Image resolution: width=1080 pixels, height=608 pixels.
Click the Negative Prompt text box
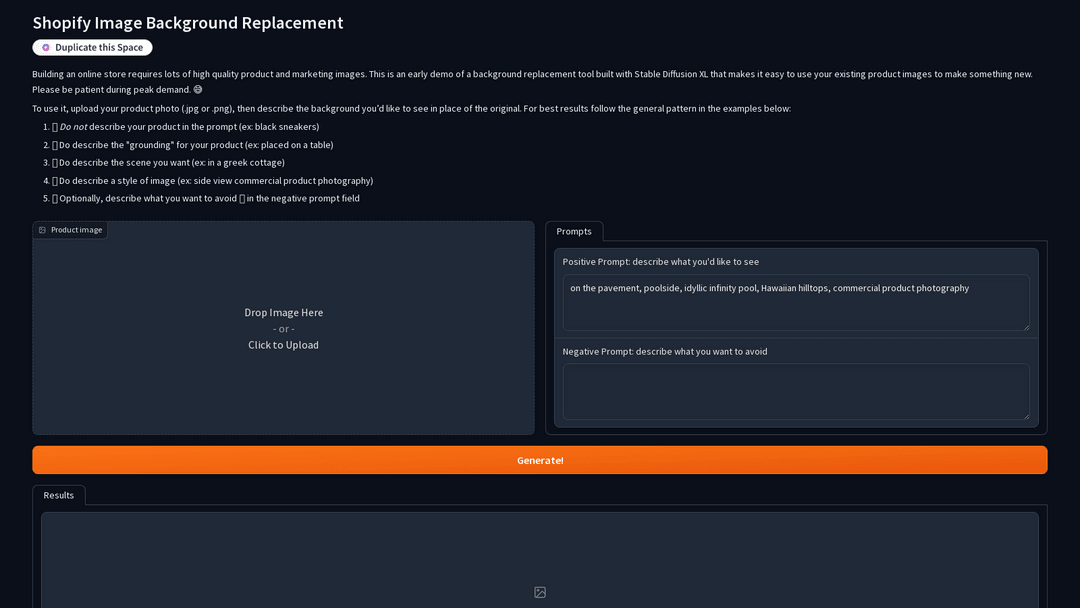click(x=796, y=392)
